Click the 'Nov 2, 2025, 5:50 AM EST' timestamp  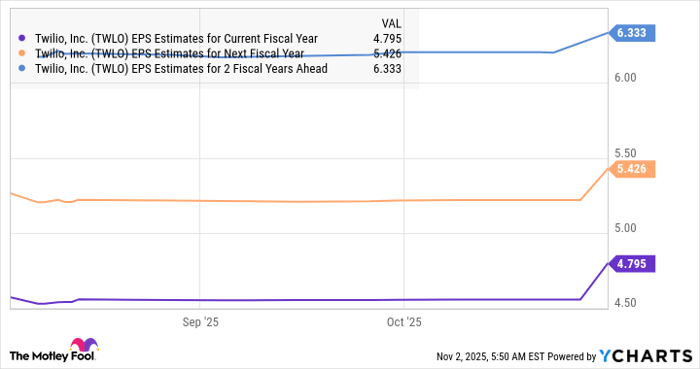(490, 357)
